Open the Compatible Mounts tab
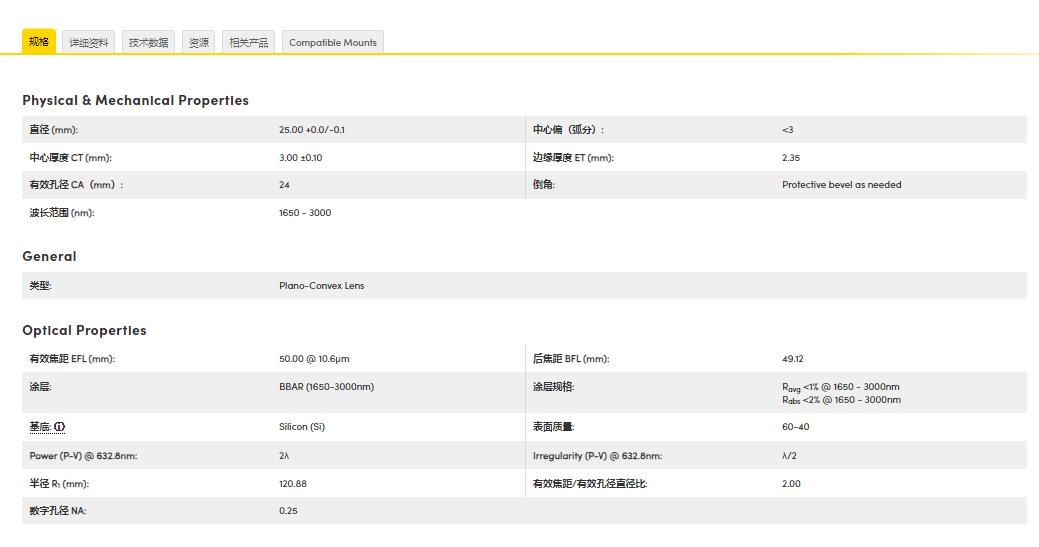The image size is (1039, 547). point(333,43)
